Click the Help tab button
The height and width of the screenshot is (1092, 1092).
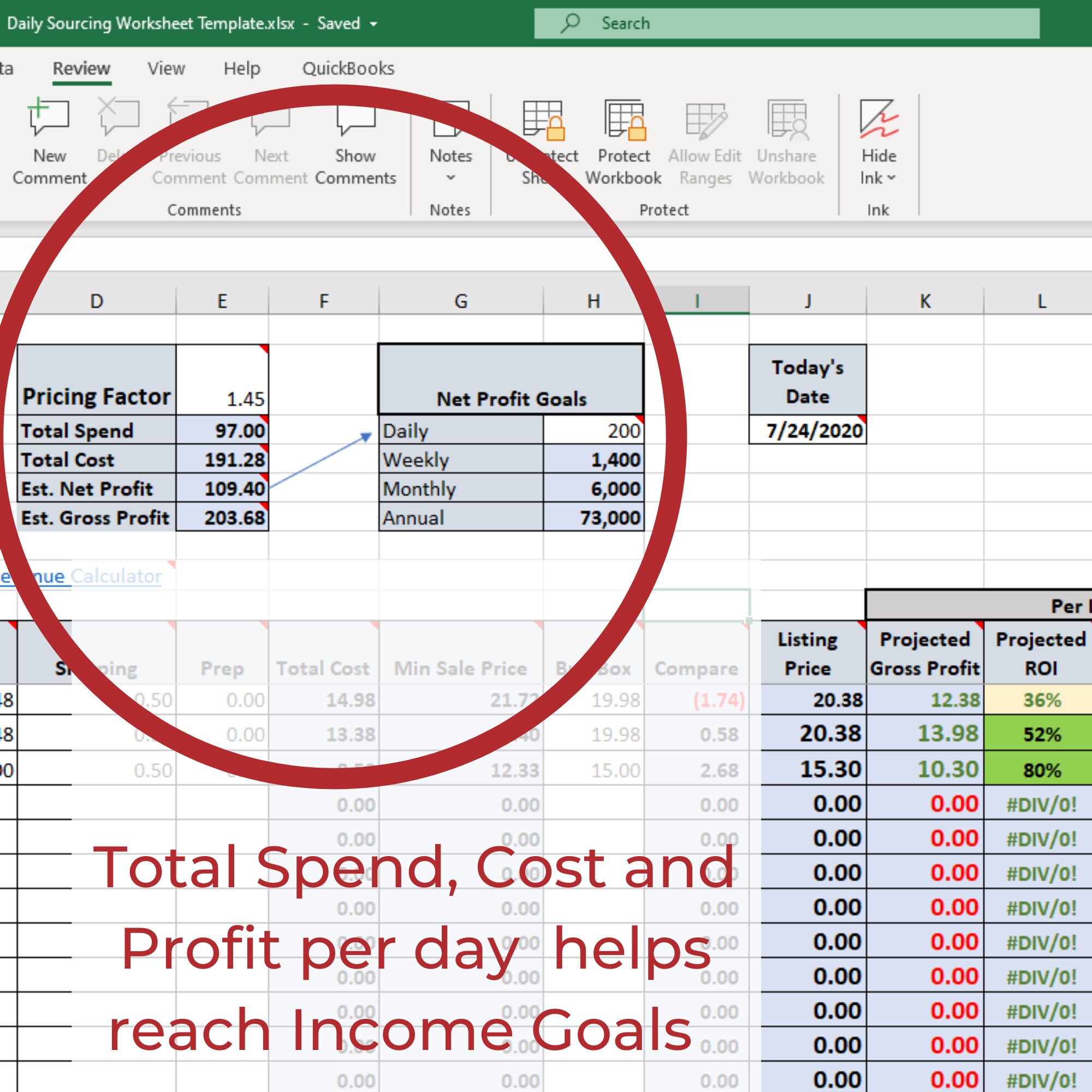coord(242,68)
